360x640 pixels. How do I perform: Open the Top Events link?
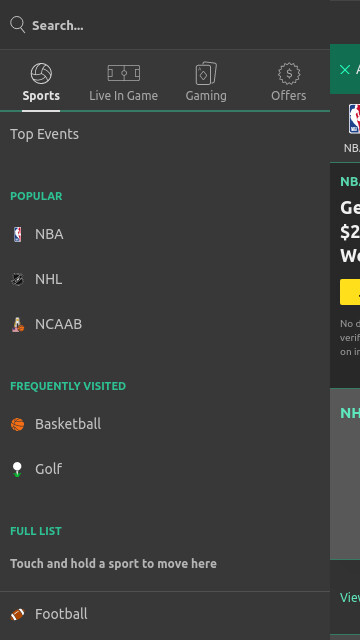click(x=44, y=134)
